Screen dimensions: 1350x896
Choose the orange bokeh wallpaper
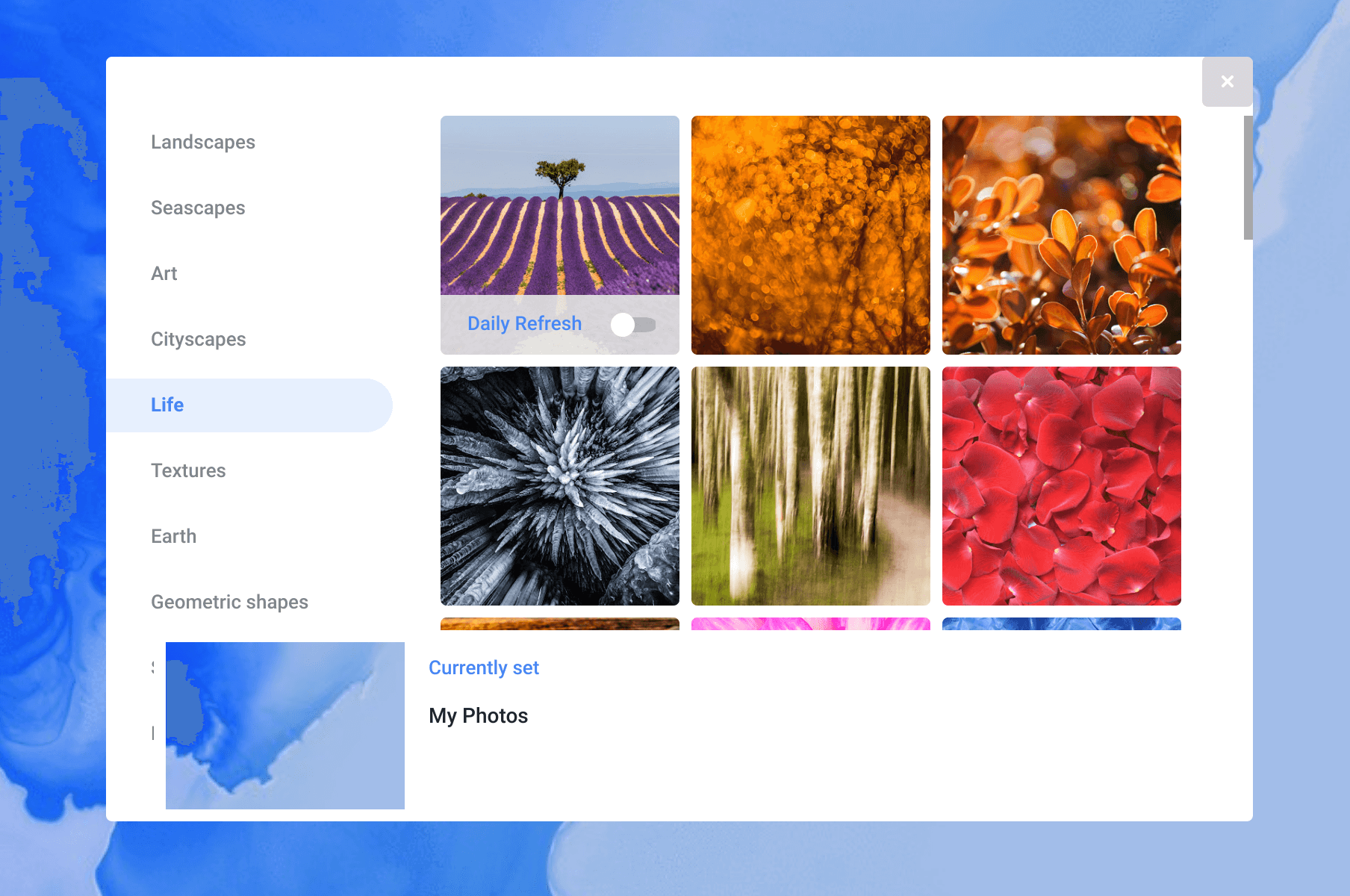coord(811,235)
